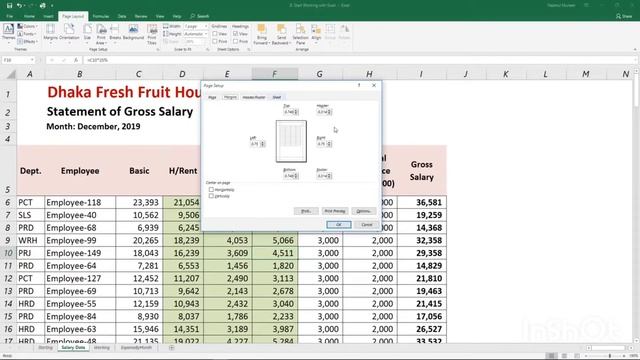Open the Customize Quick Access Toolbar arrow
This screenshot has height=360, width=640.
click(52, 6)
